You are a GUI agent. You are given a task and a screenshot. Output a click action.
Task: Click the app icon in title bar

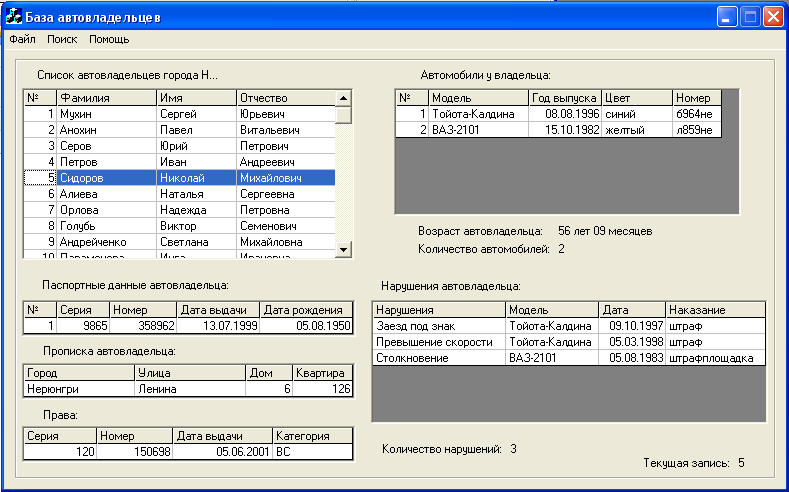[x=14, y=17]
